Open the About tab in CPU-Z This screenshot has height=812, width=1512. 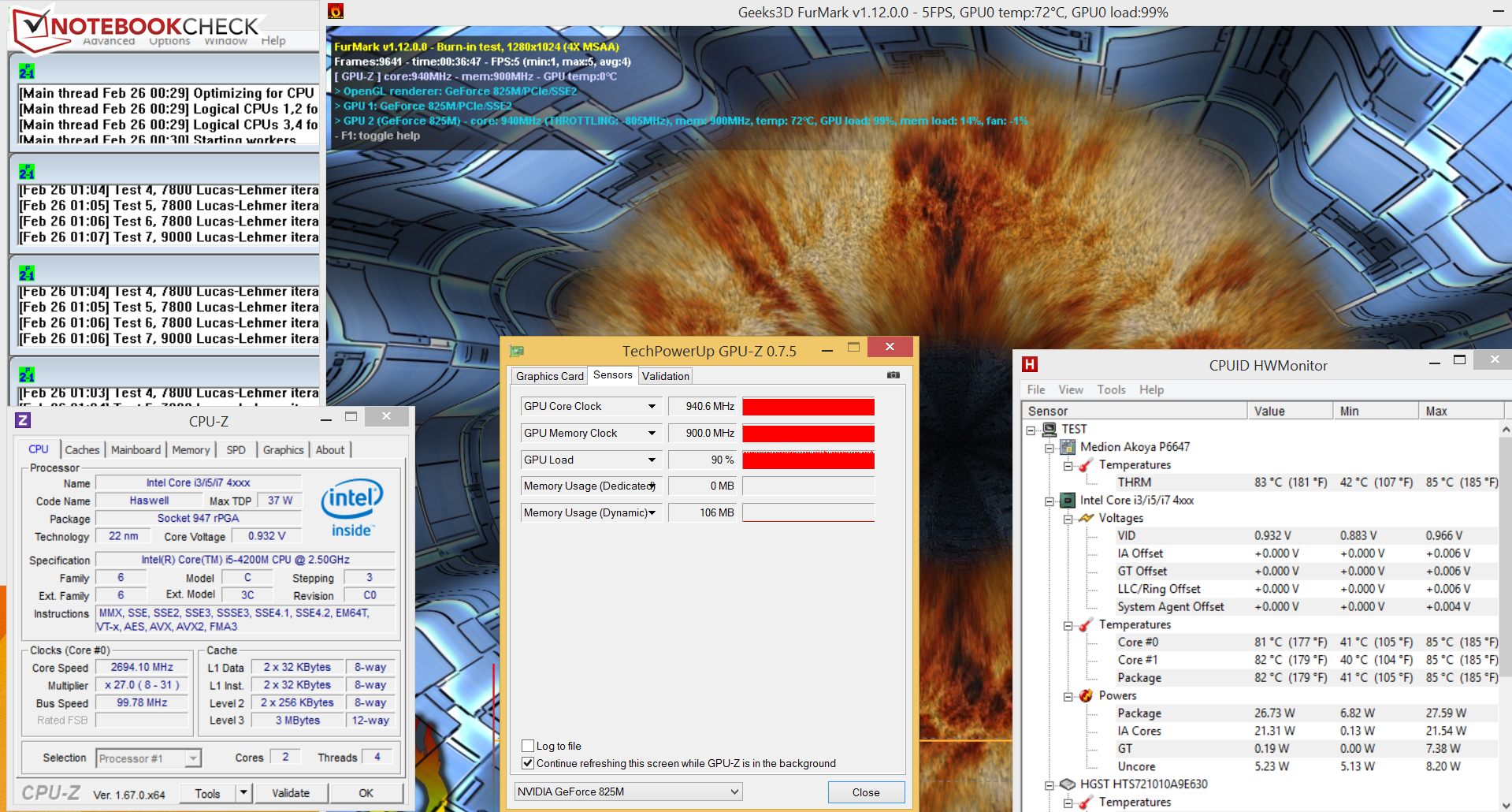click(330, 449)
